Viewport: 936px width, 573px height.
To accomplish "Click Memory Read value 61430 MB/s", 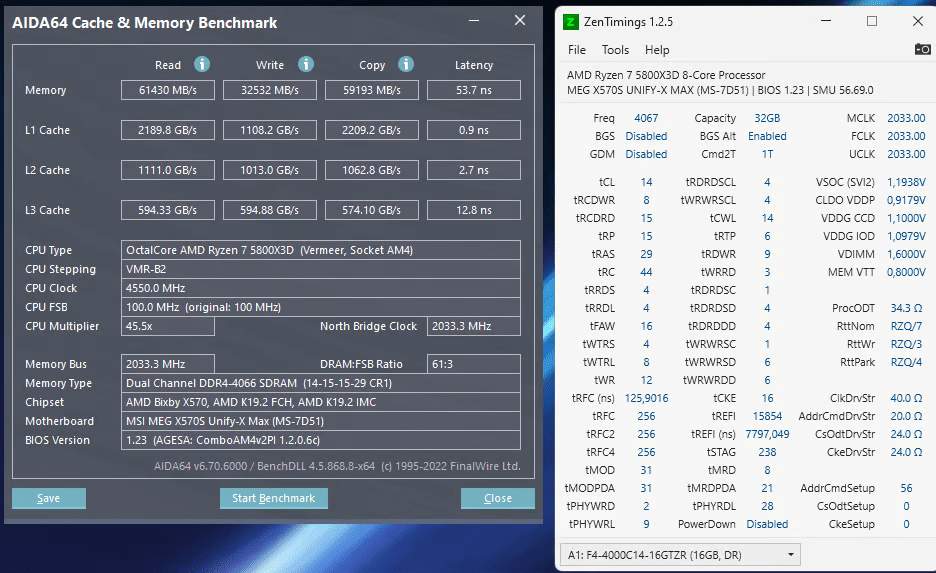I will pos(168,90).
